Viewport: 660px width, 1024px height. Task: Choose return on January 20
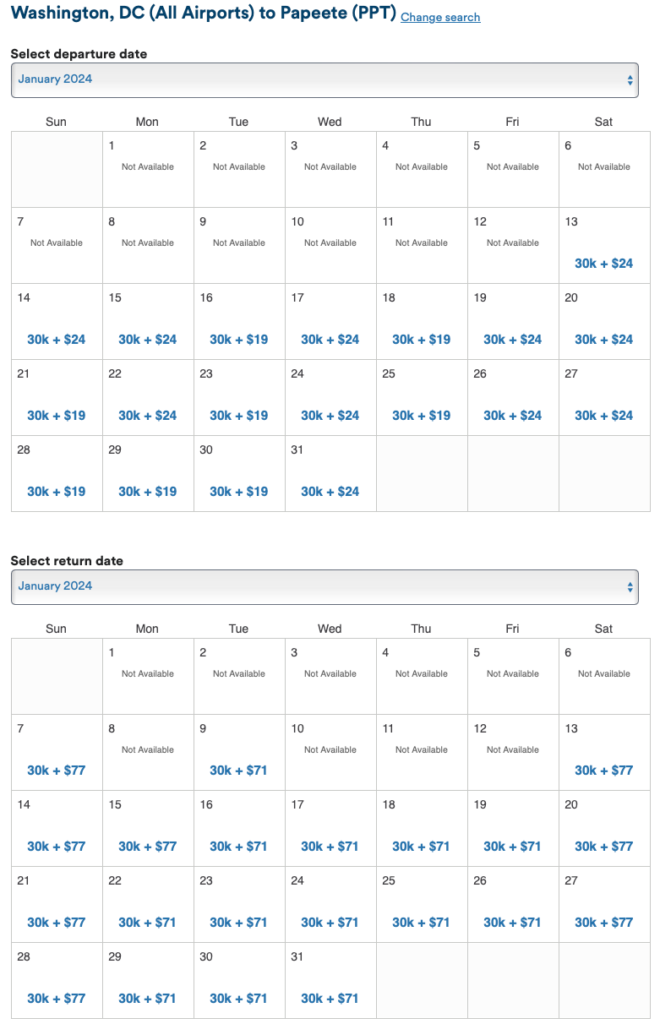click(x=604, y=847)
